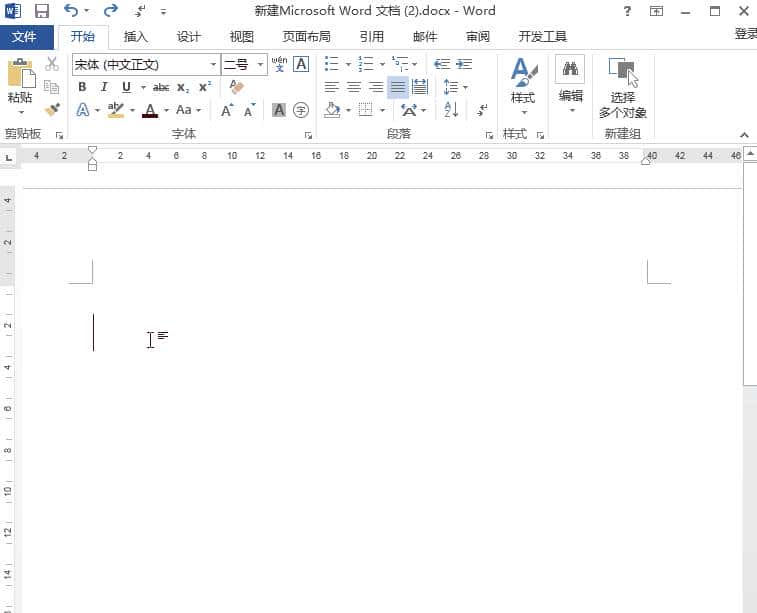757x613 pixels.
Task: Click vertical scrollbar up arrow
Action: pos(750,154)
